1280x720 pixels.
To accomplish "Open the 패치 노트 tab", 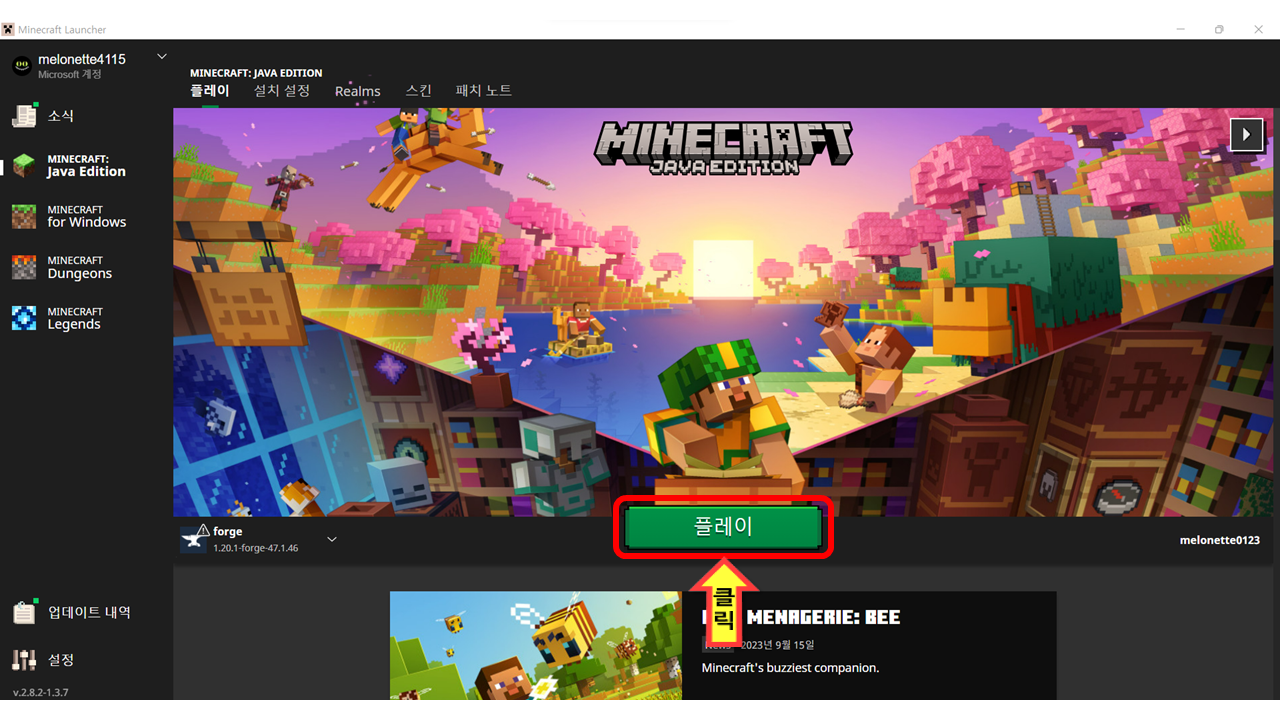I will [484, 91].
